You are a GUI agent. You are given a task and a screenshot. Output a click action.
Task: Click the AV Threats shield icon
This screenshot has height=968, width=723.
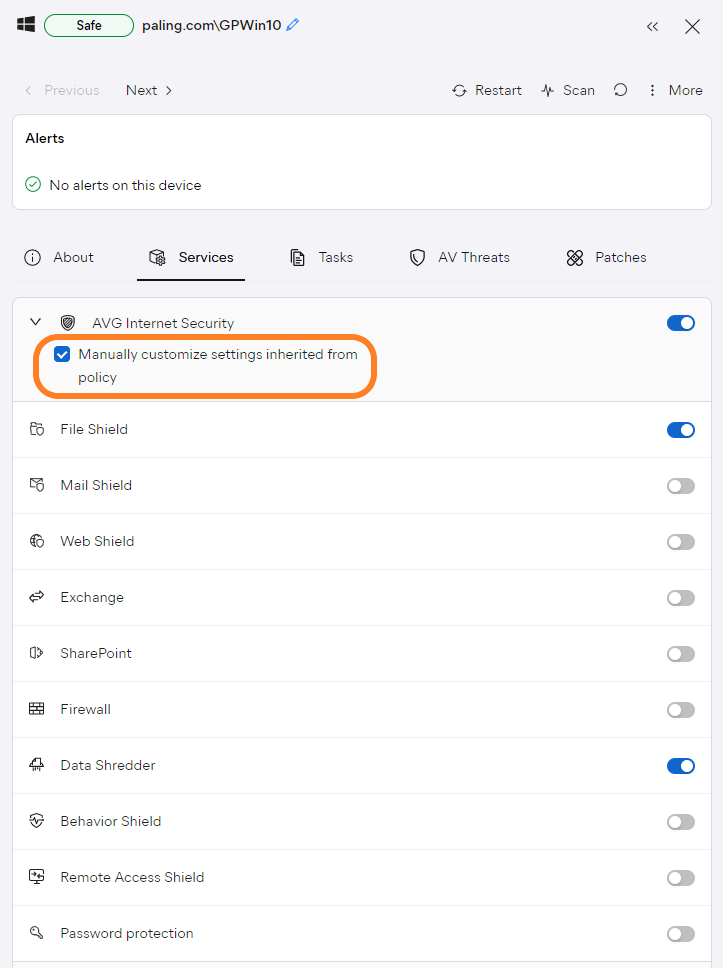[417, 257]
